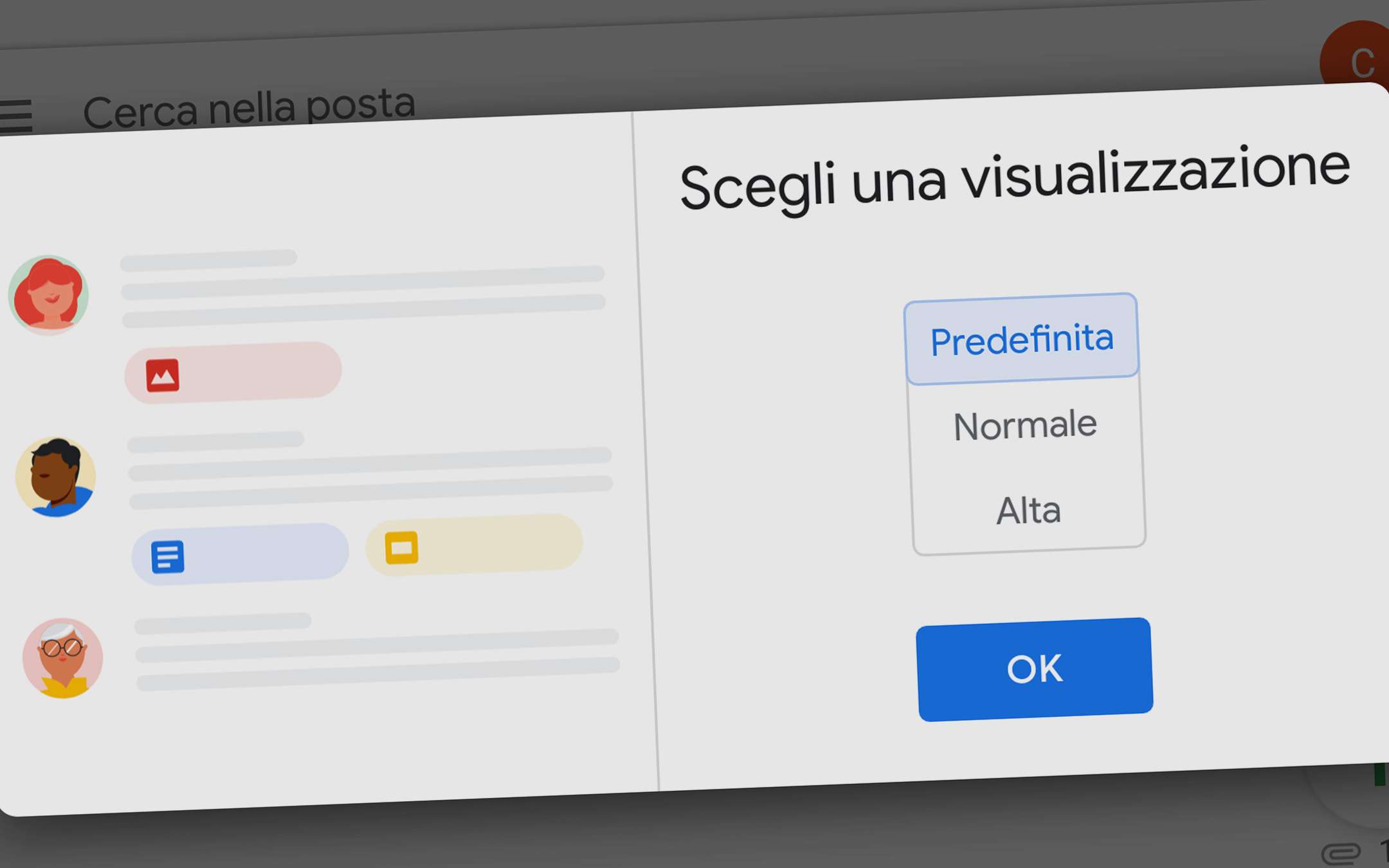The width and height of the screenshot is (1389, 868).
Task: Select the Normale view option
Action: [x=1025, y=426]
